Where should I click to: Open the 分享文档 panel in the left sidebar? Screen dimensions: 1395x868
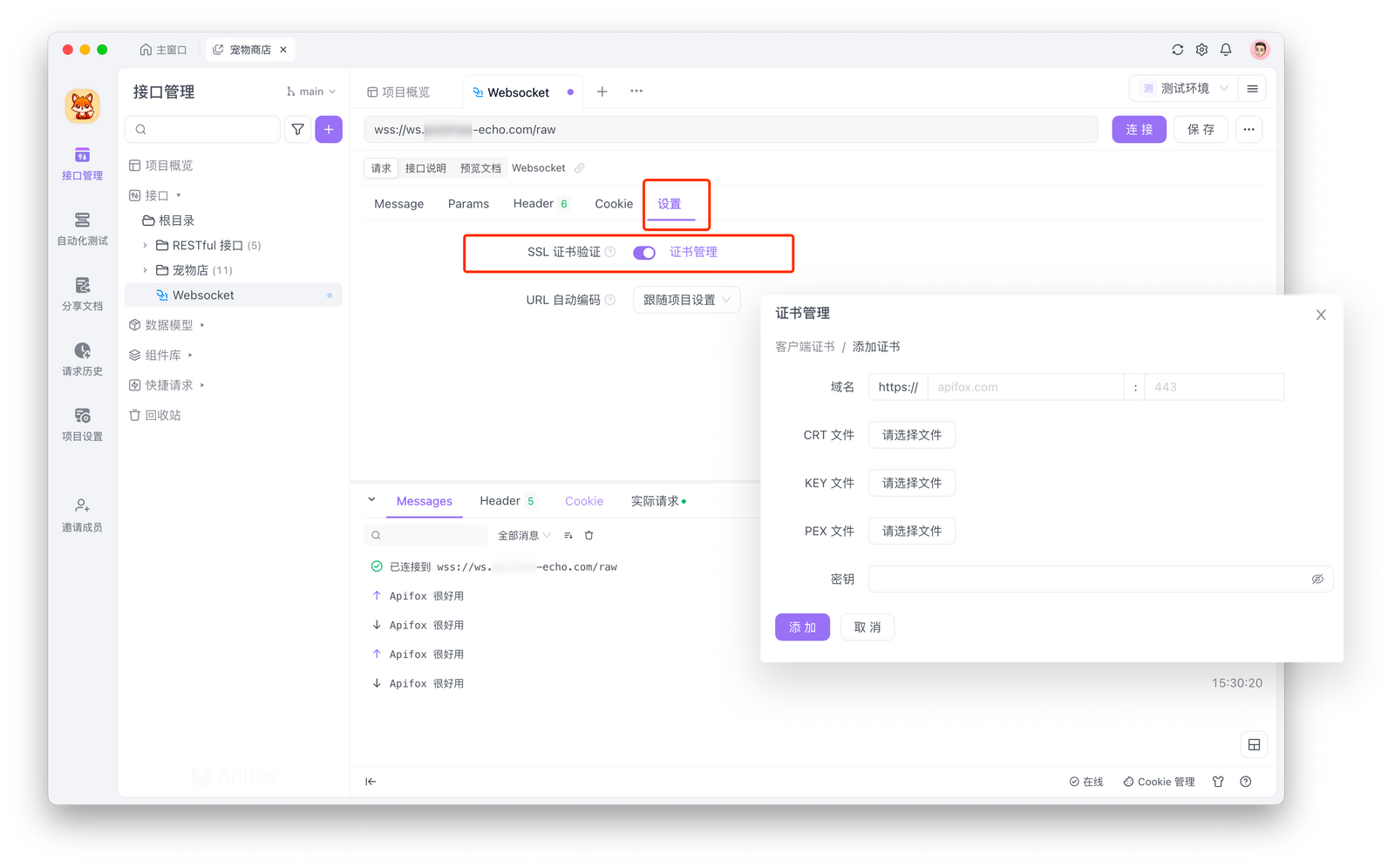81,294
